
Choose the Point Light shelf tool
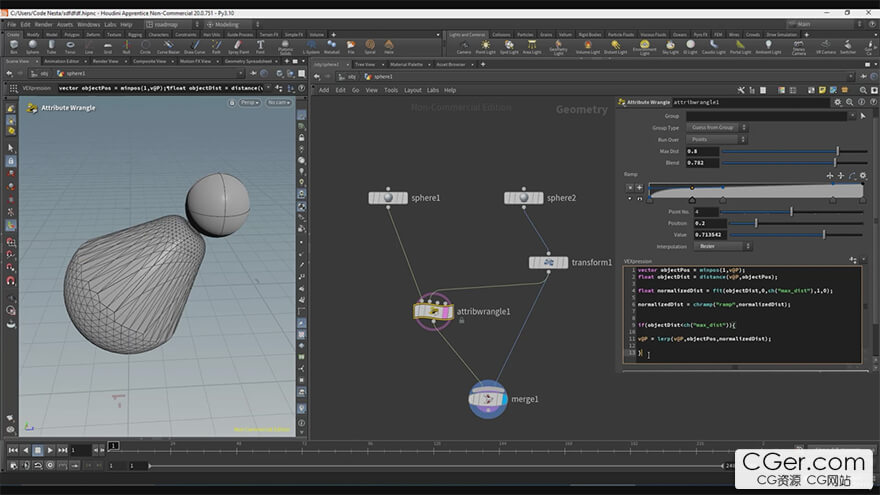pos(485,46)
